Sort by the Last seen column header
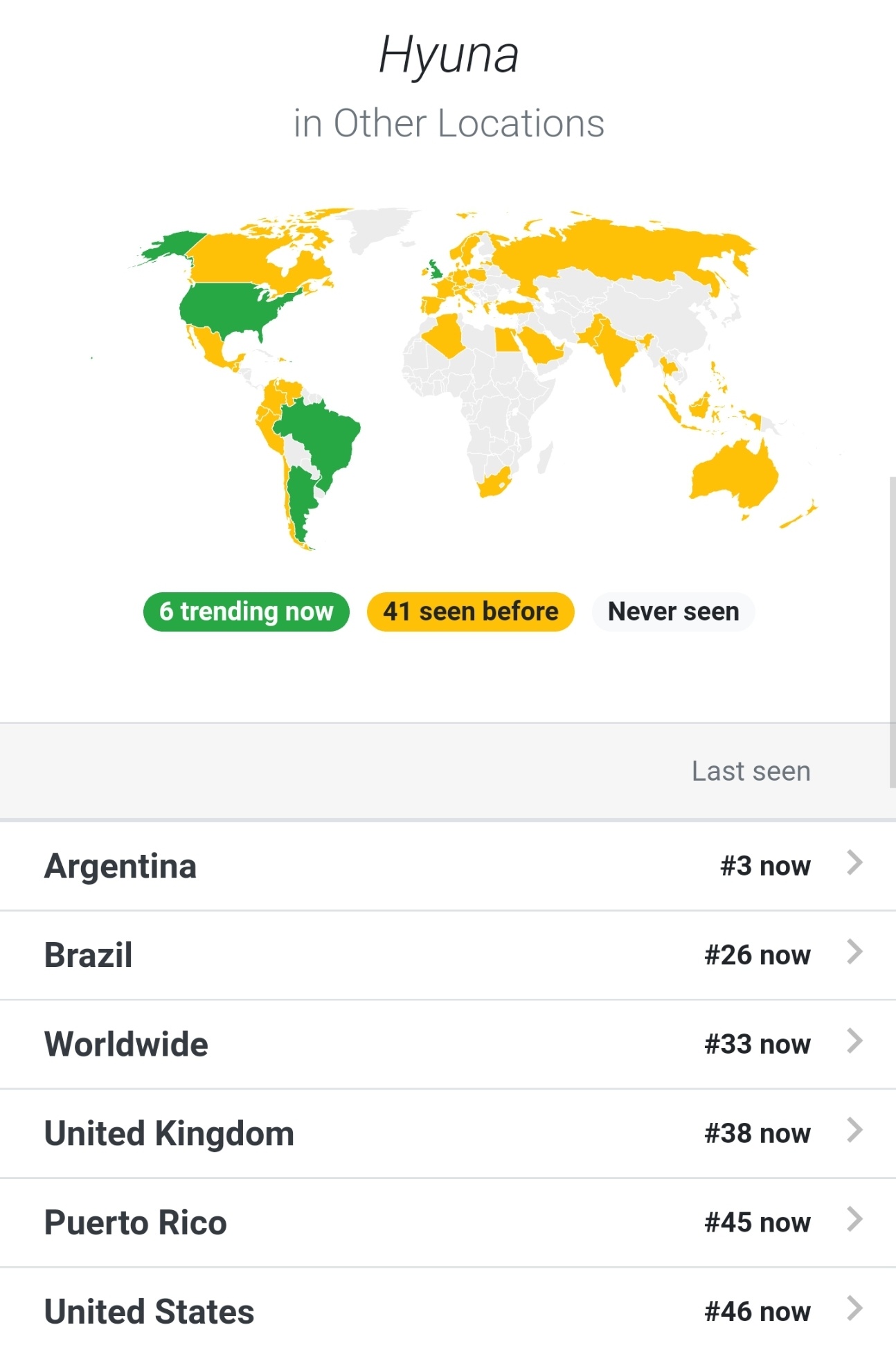Image resolution: width=896 pixels, height=1348 pixels. [751, 771]
